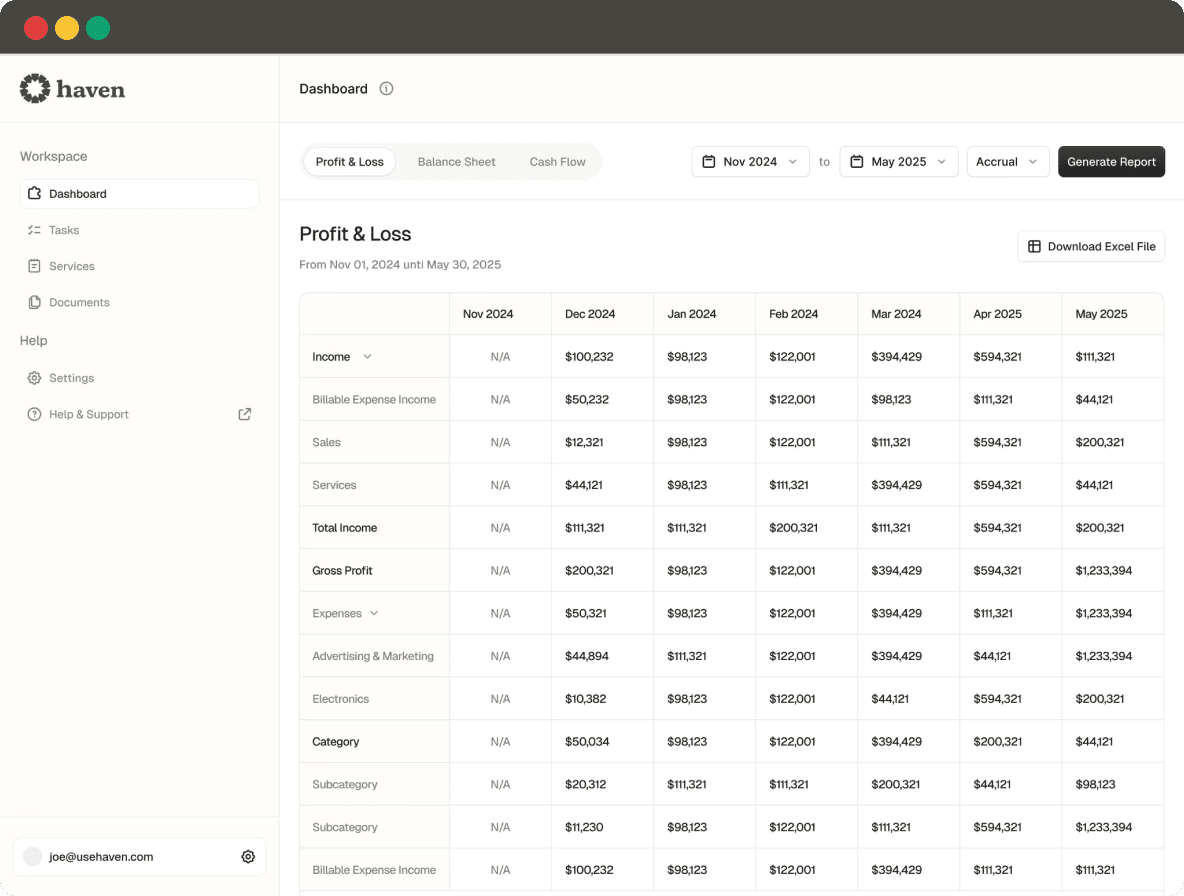Open Documents in the sidebar
The width and height of the screenshot is (1184, 896).
coord(139,302)
